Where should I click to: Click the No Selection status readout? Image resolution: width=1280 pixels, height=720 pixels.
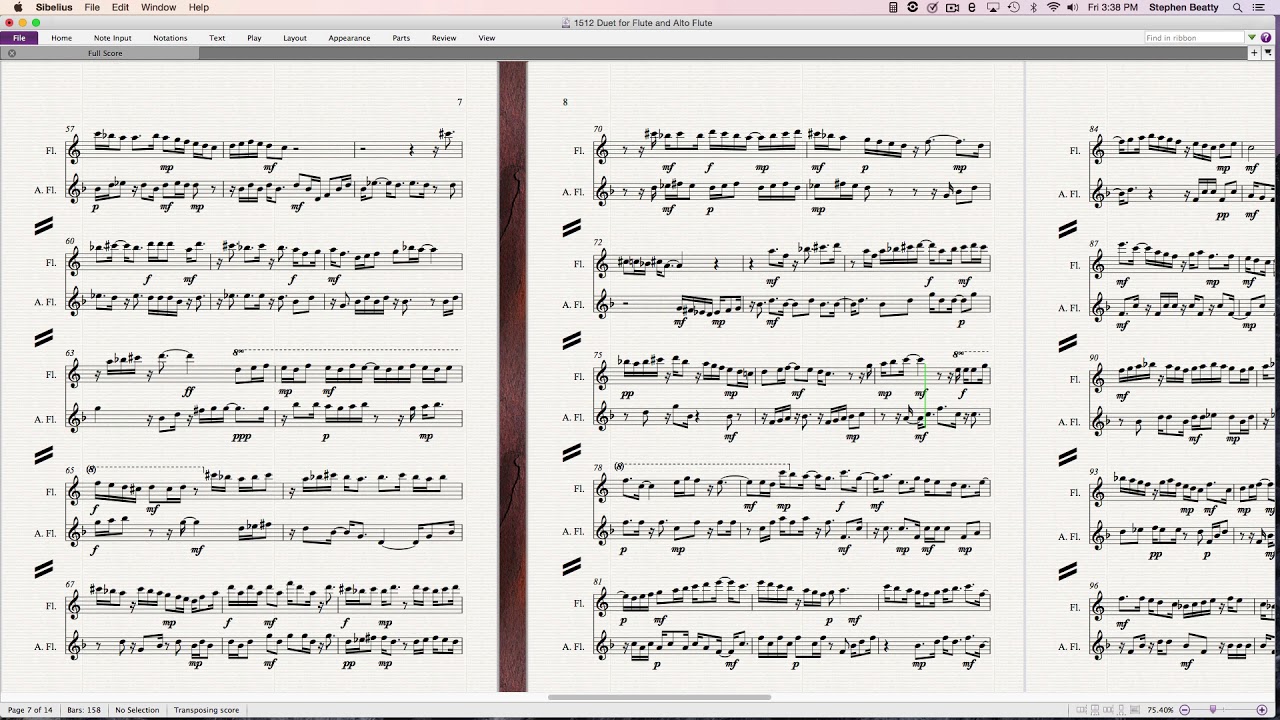(137, 710)
